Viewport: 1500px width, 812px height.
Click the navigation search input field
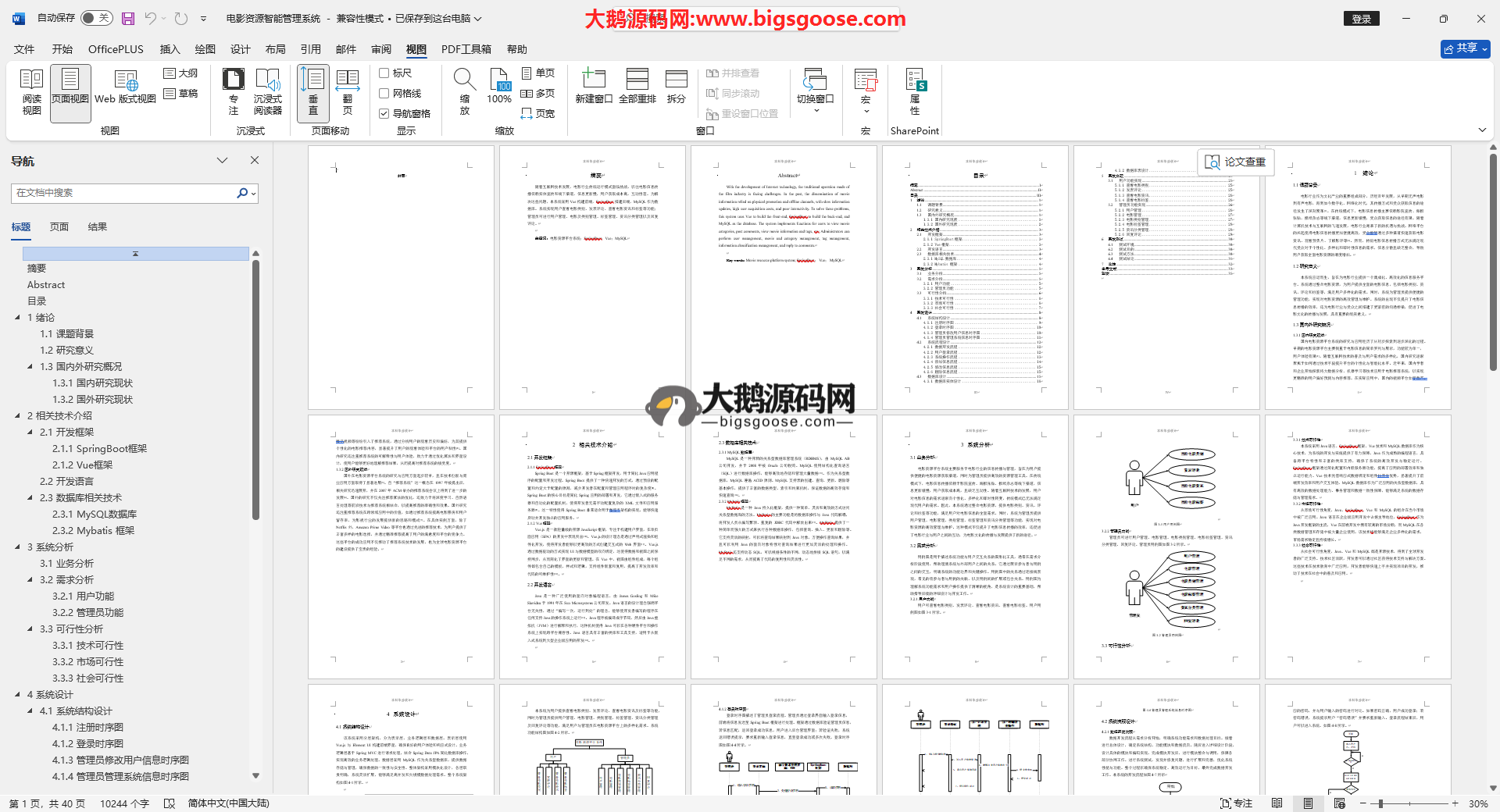click(123, 193)
